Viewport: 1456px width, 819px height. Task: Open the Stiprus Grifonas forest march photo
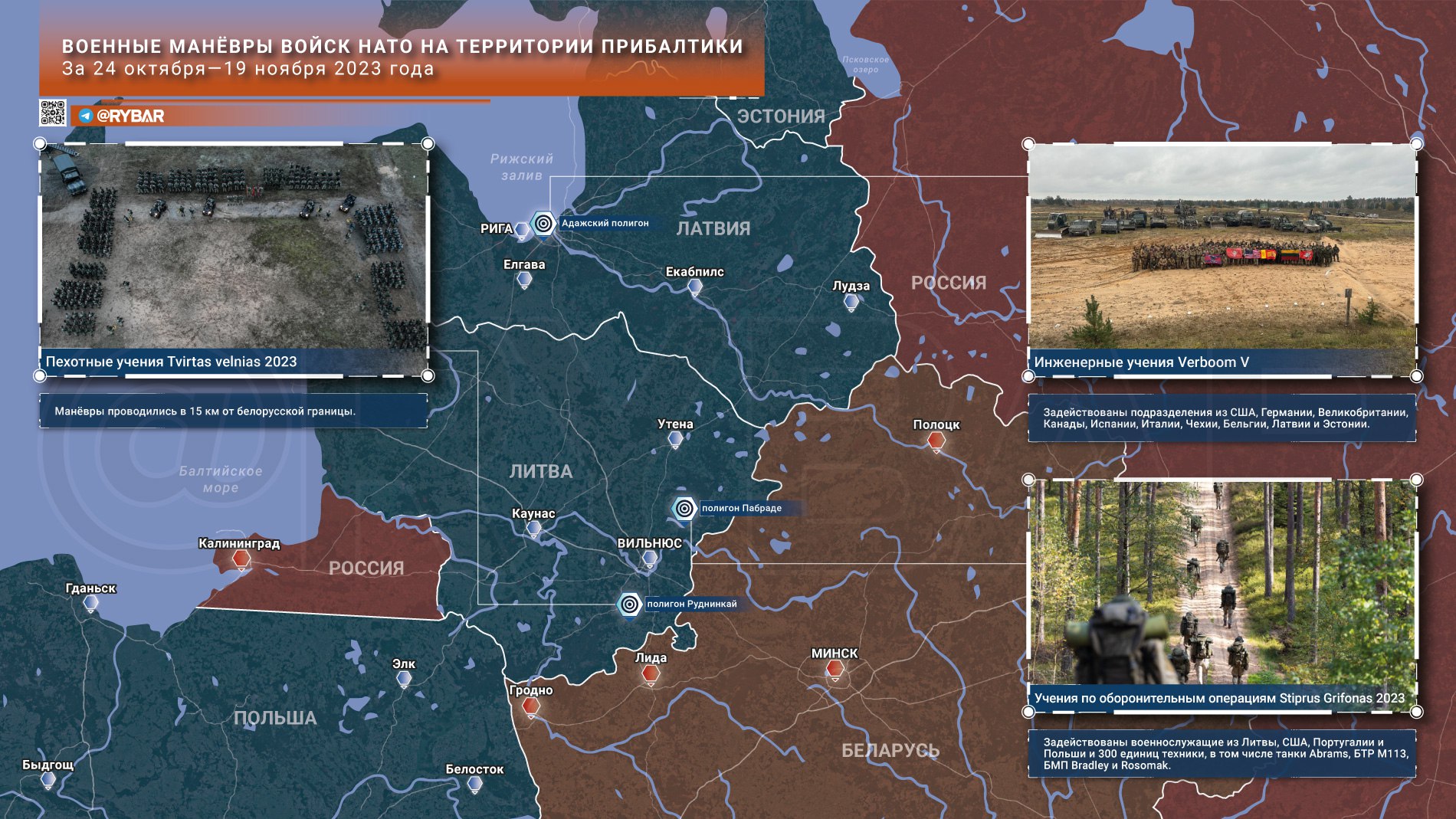[x=1222, y=582]
